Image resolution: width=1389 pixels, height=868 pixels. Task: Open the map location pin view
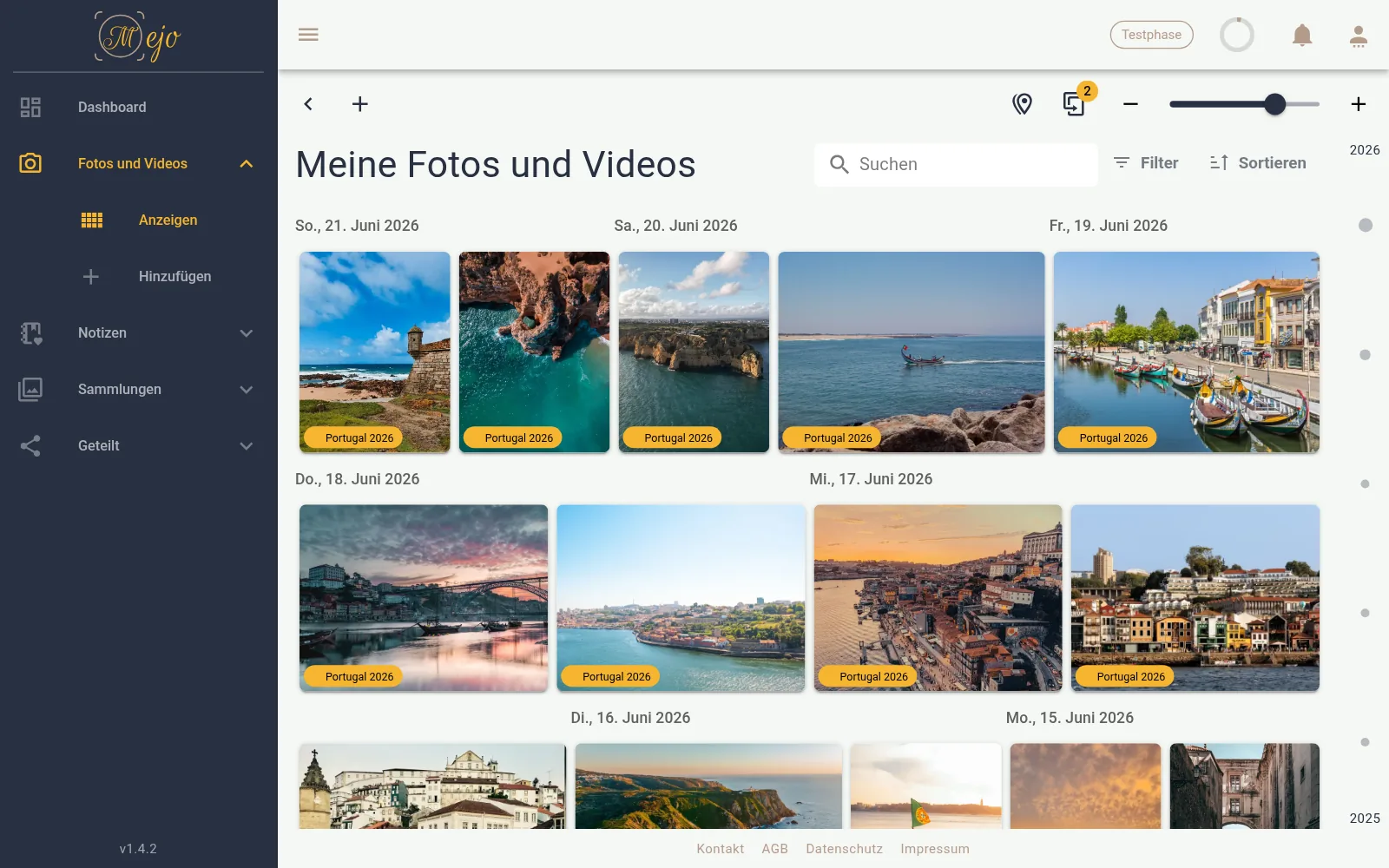point(1023,104)
